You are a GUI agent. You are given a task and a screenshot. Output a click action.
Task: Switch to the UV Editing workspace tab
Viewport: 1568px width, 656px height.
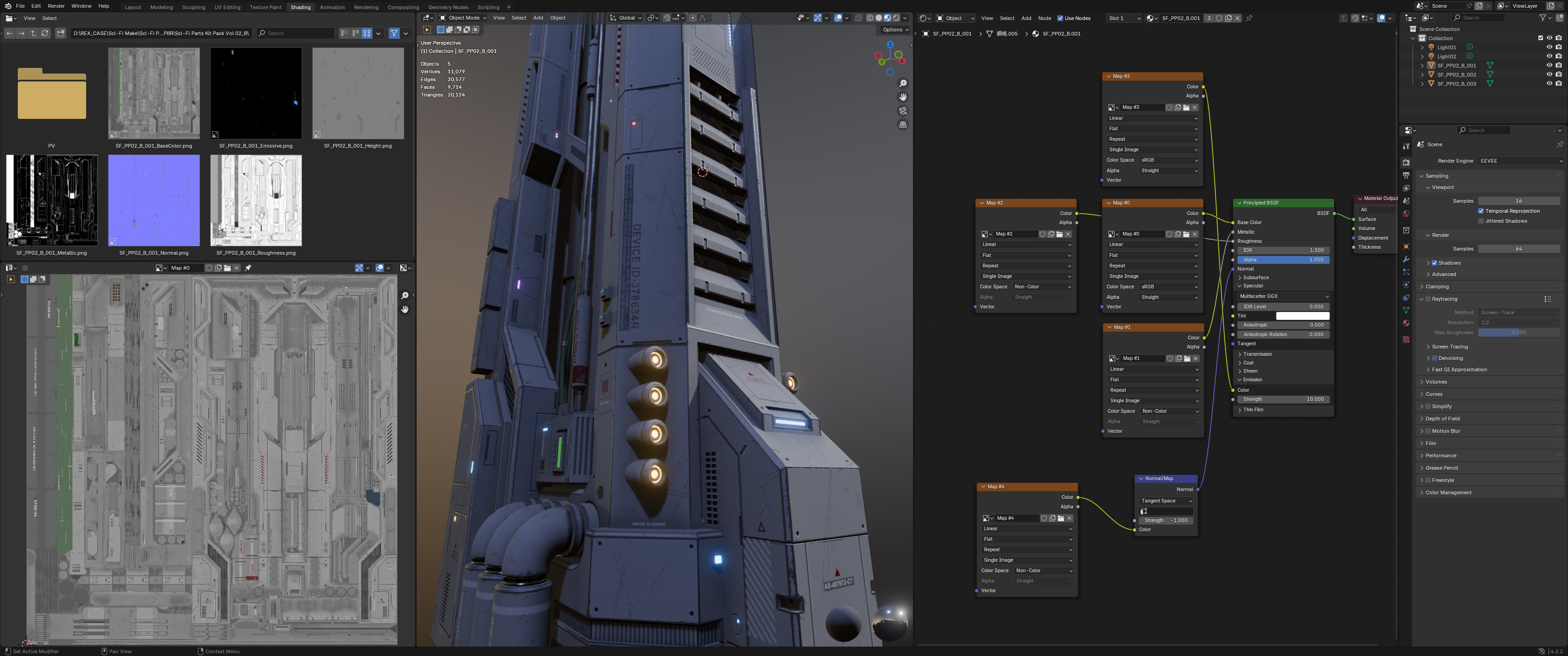227,7
